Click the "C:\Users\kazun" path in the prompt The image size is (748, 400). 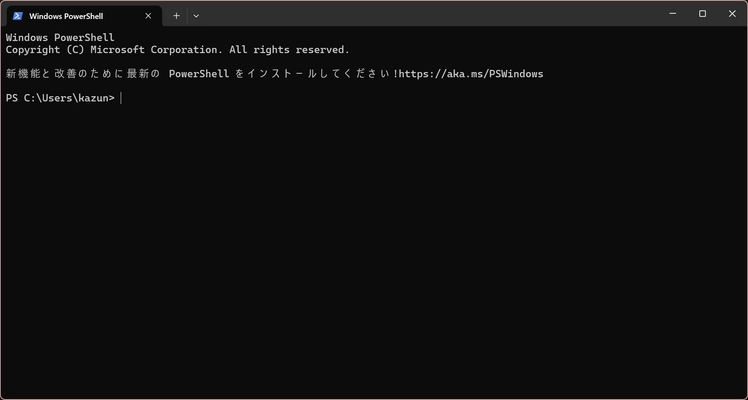65,98
